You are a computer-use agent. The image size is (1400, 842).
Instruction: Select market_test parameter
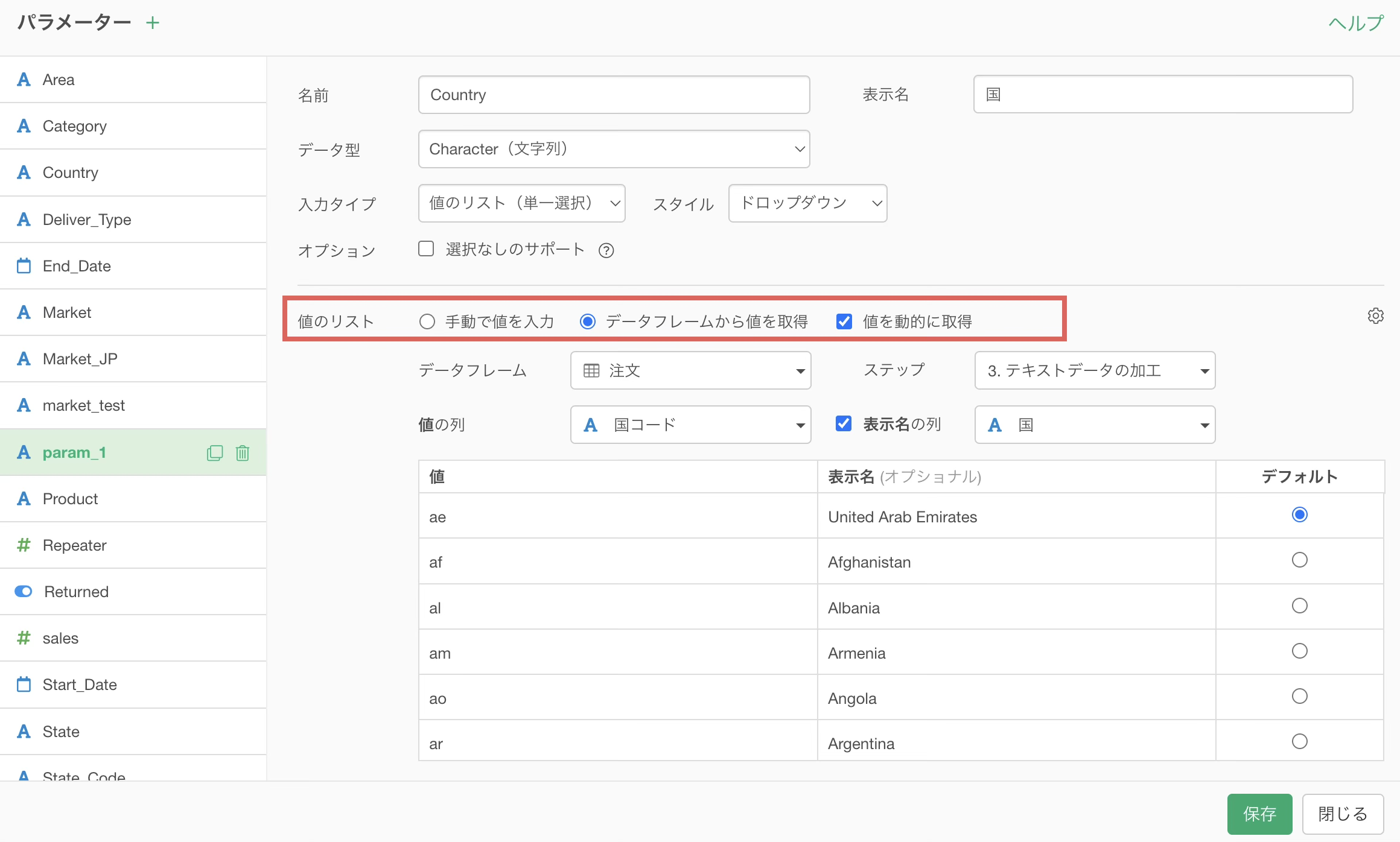click(133, 405)
